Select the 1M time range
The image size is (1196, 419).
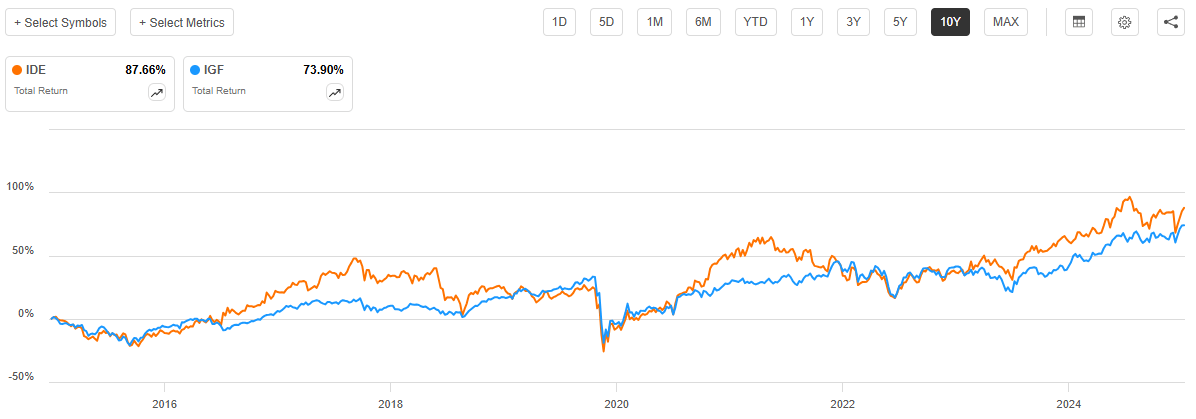(x=655, y=22)
